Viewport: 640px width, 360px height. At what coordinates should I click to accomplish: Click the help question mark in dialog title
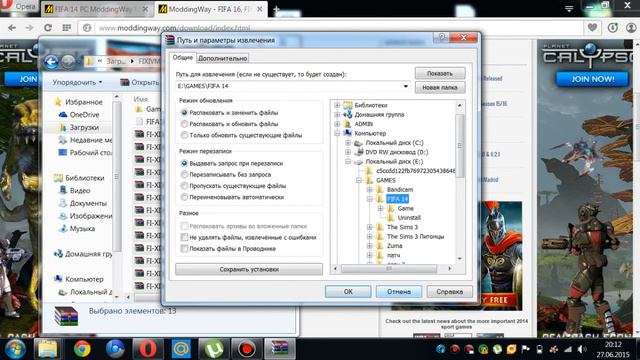tap(442, 38)
